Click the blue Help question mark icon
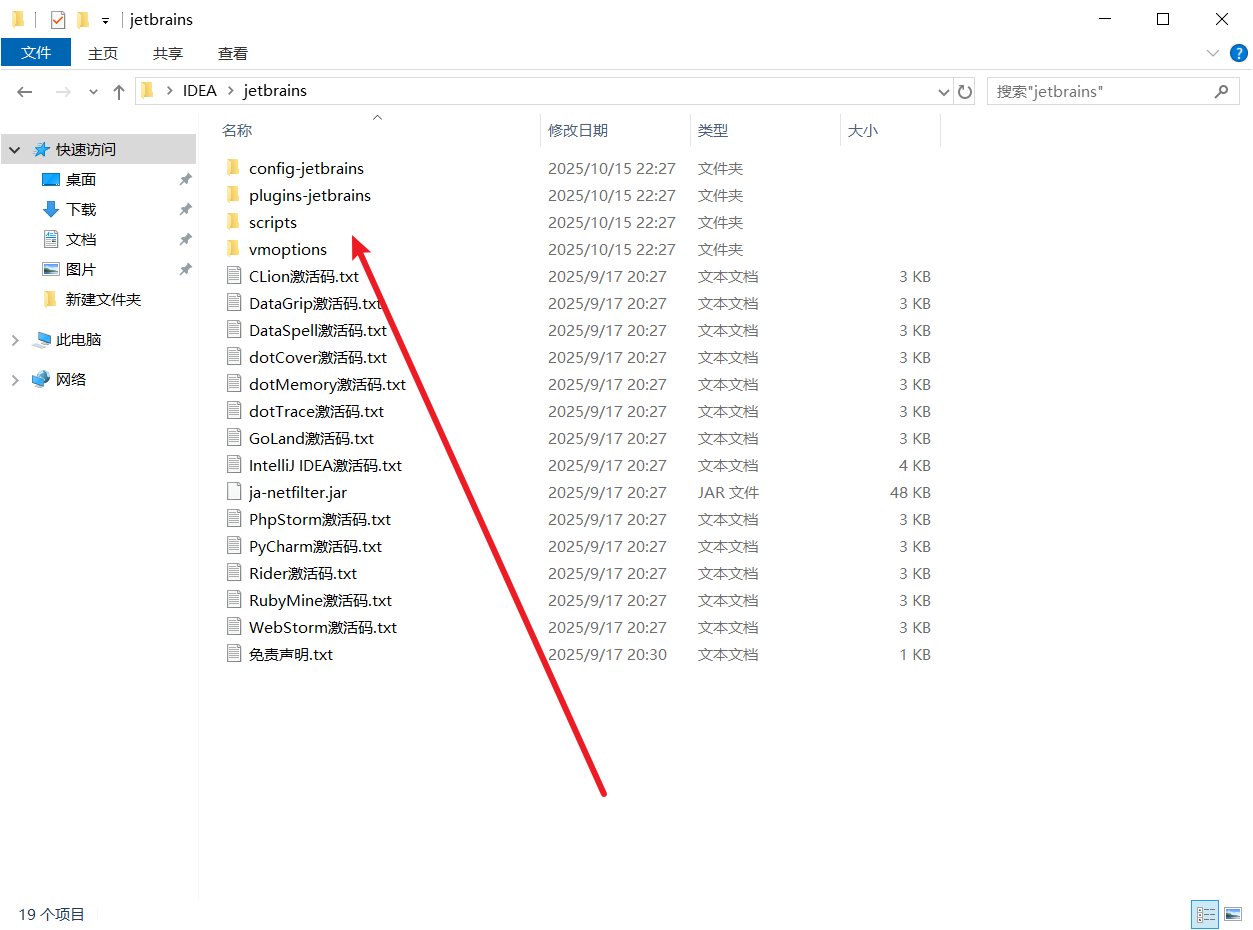 click(x=1236, y=53)
